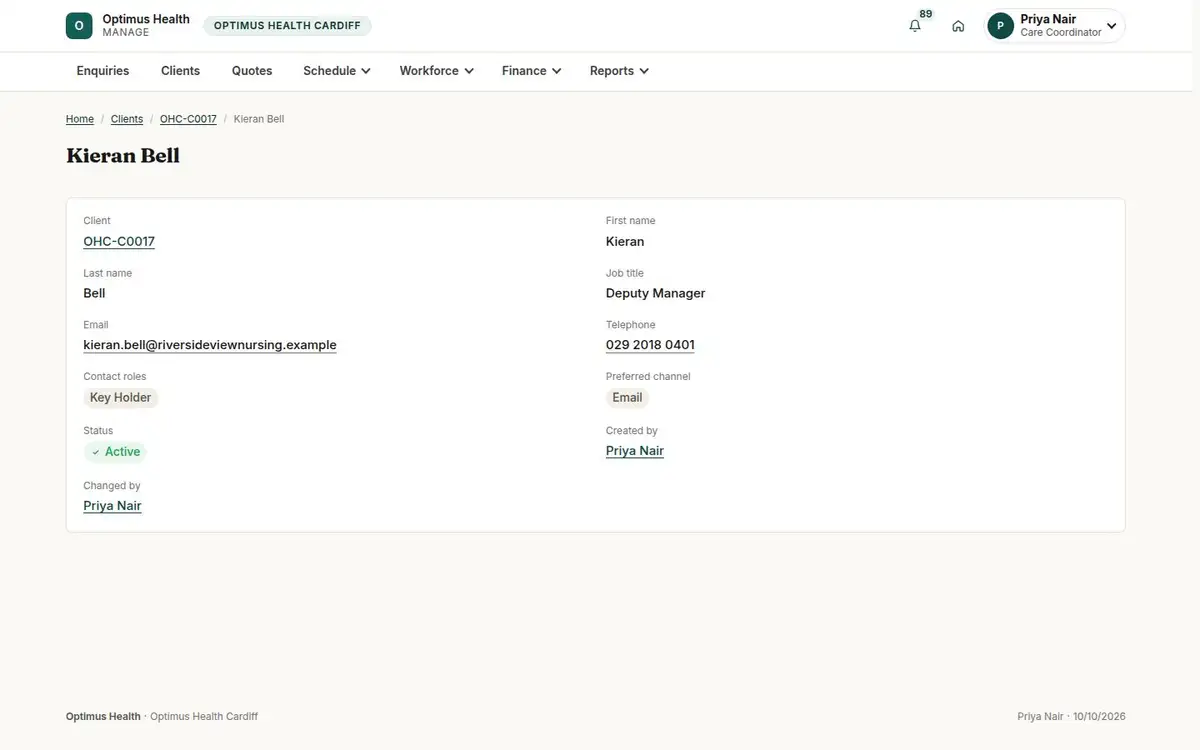
Task: Open the notifications bell icon
Action: click(915, 26)
